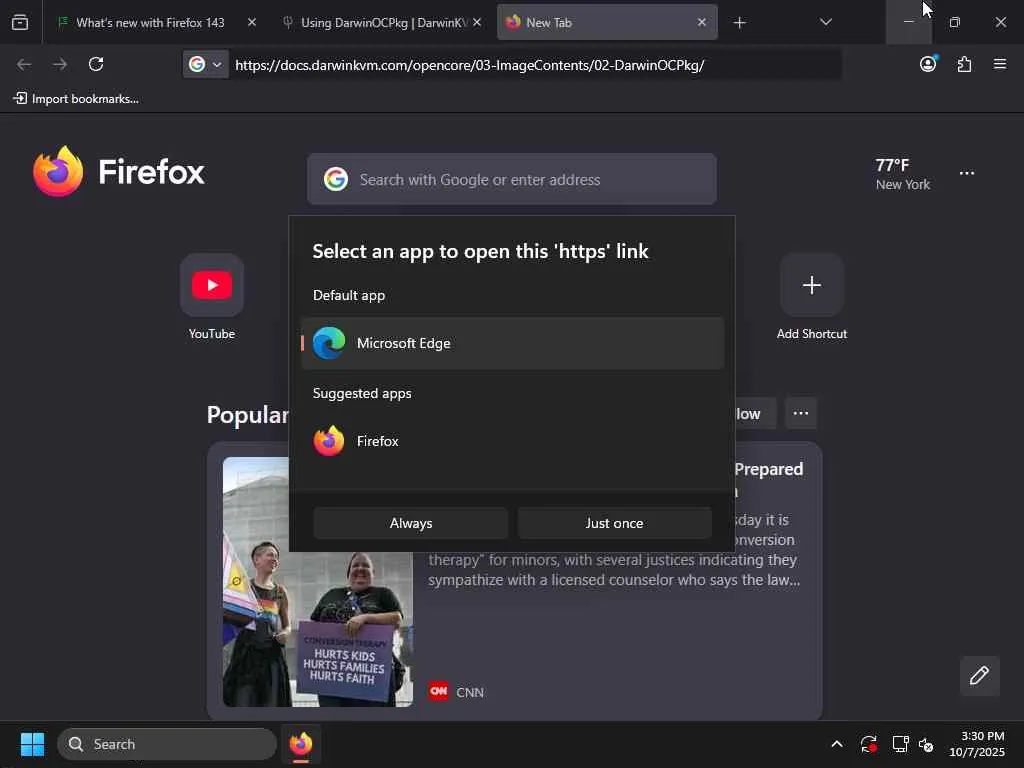The height and width of the screenshot is (768, 1024).
Task: Go forward using the forward arrow
Action: coord(60,64)
